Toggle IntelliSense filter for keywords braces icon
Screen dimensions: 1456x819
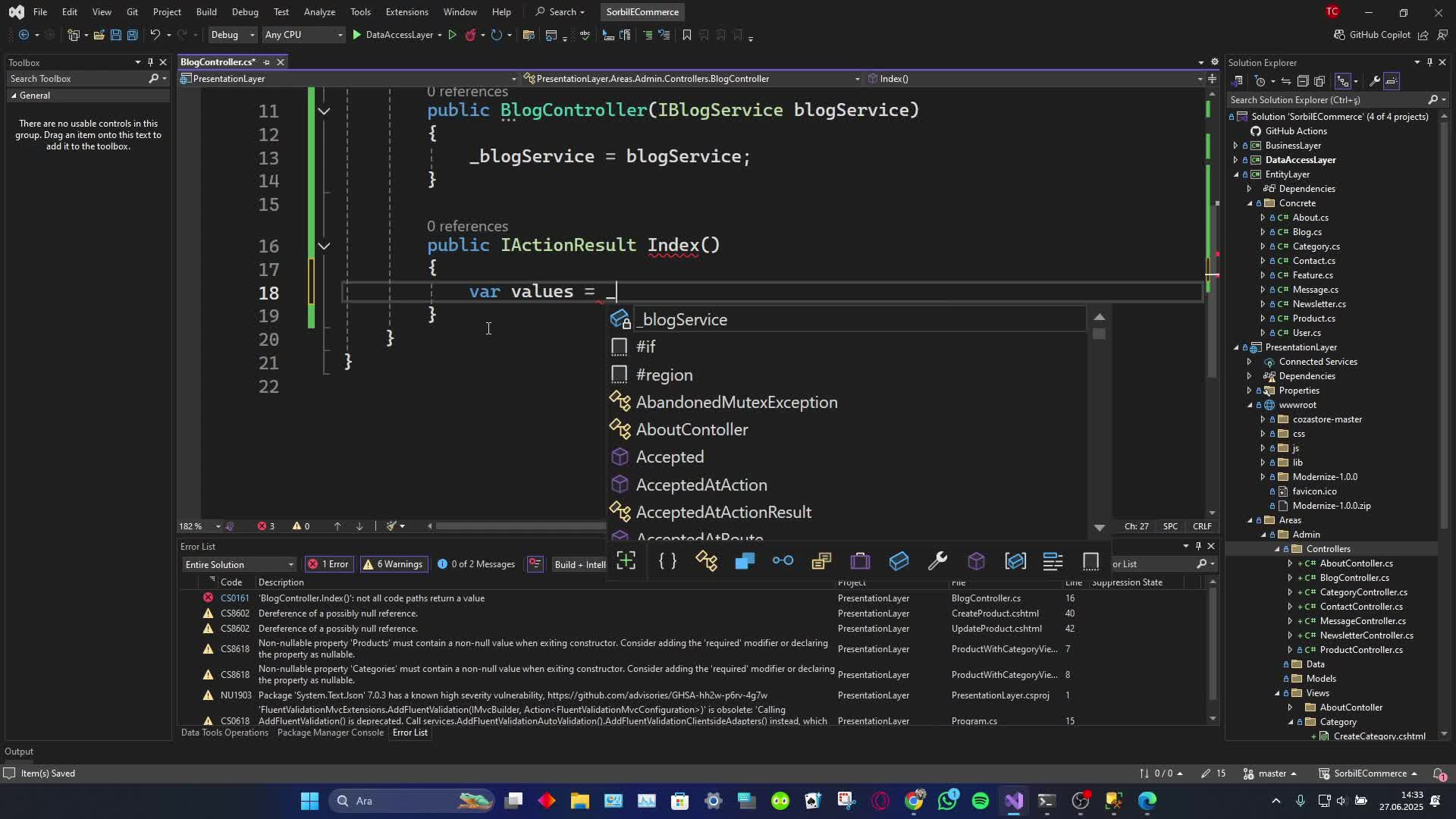pyautogui.click(x=667, y=561)
